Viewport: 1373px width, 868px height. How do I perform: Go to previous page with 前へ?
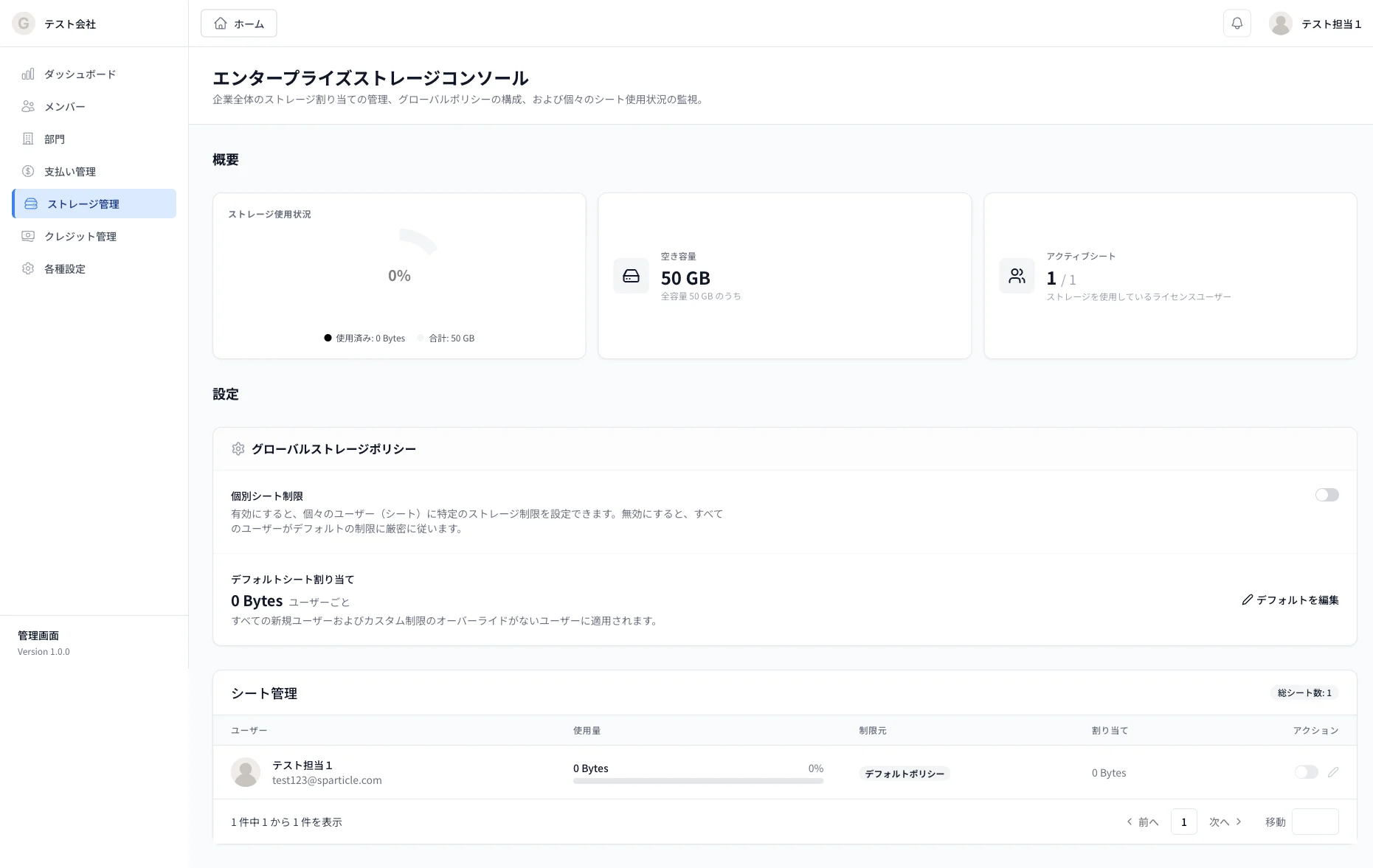coord(1143,822)
